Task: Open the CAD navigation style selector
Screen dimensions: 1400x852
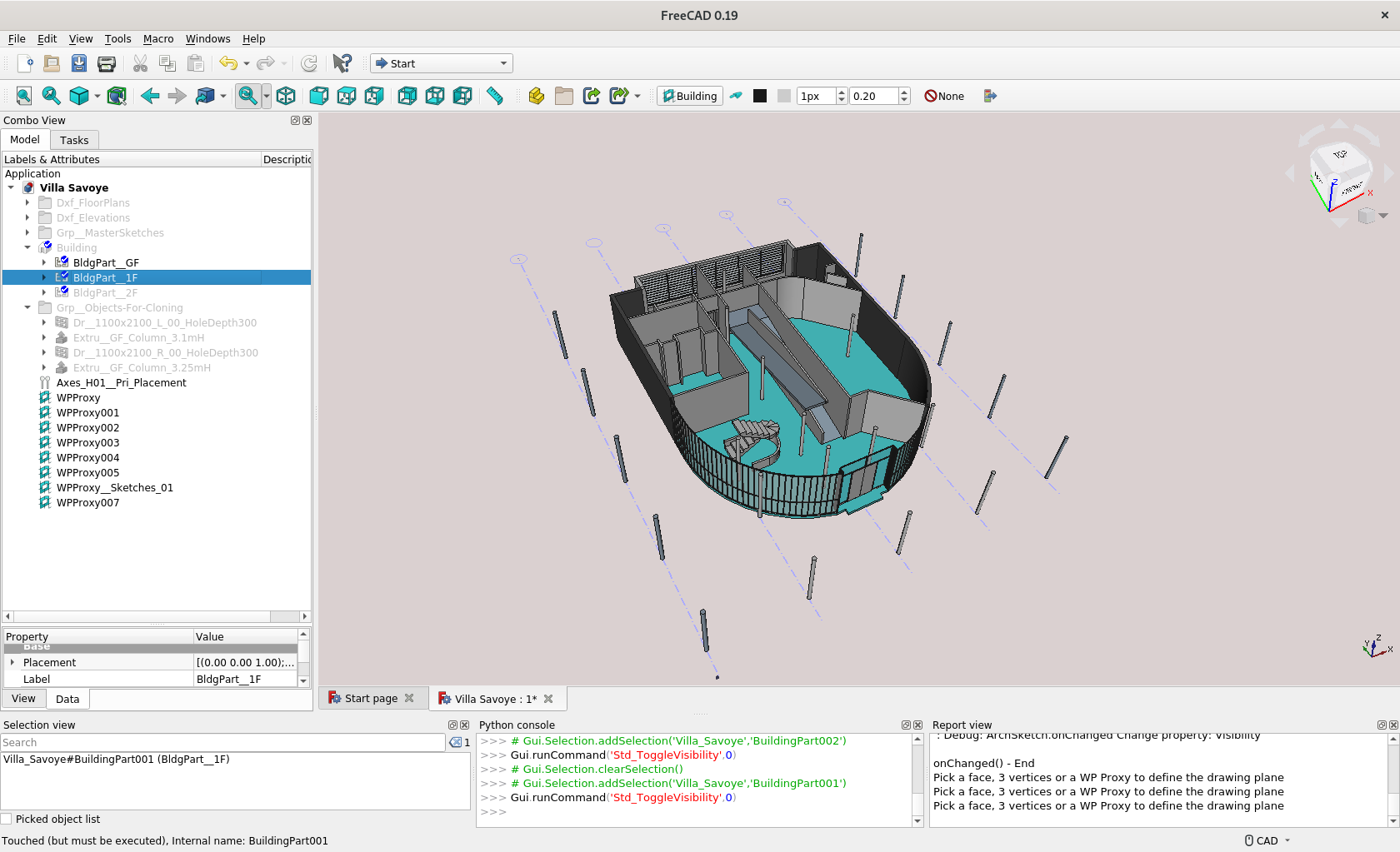Action: pos(1267,841)
